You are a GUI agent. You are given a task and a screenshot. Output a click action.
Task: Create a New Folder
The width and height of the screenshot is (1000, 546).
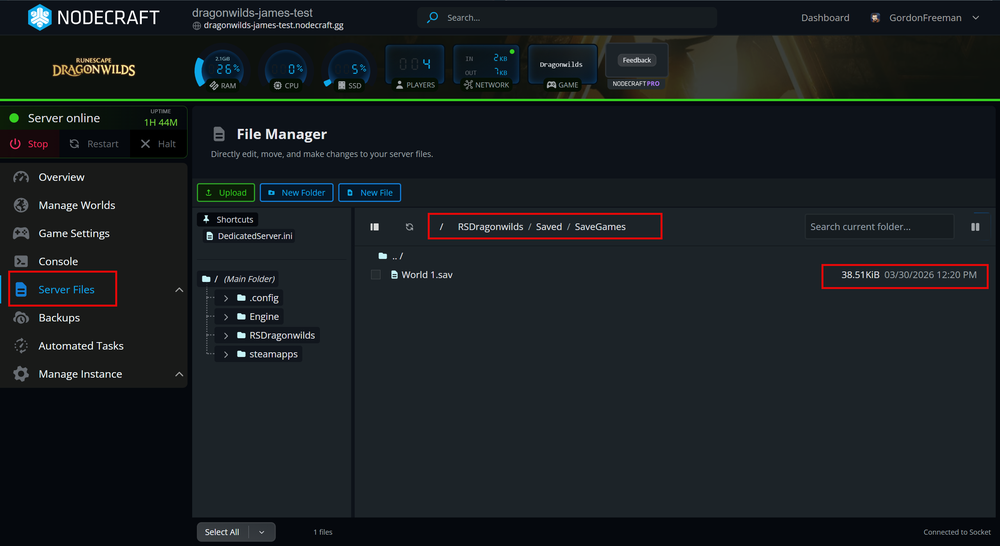[297, 193]
